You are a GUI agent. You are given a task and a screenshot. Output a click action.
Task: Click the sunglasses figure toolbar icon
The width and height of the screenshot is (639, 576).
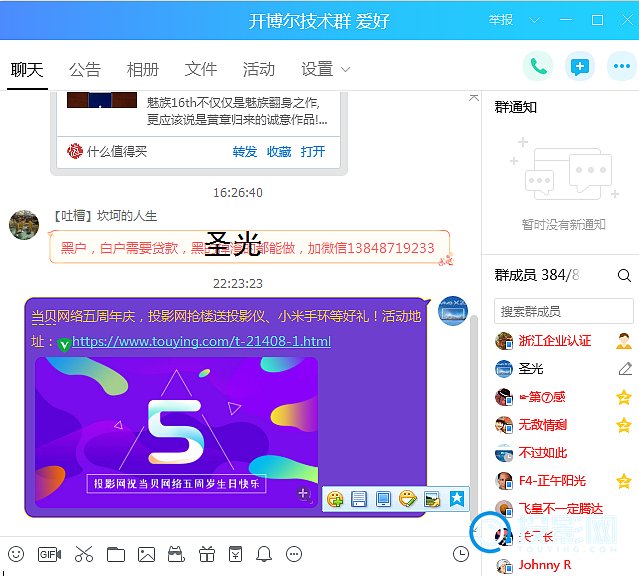[x=176, y=554]
